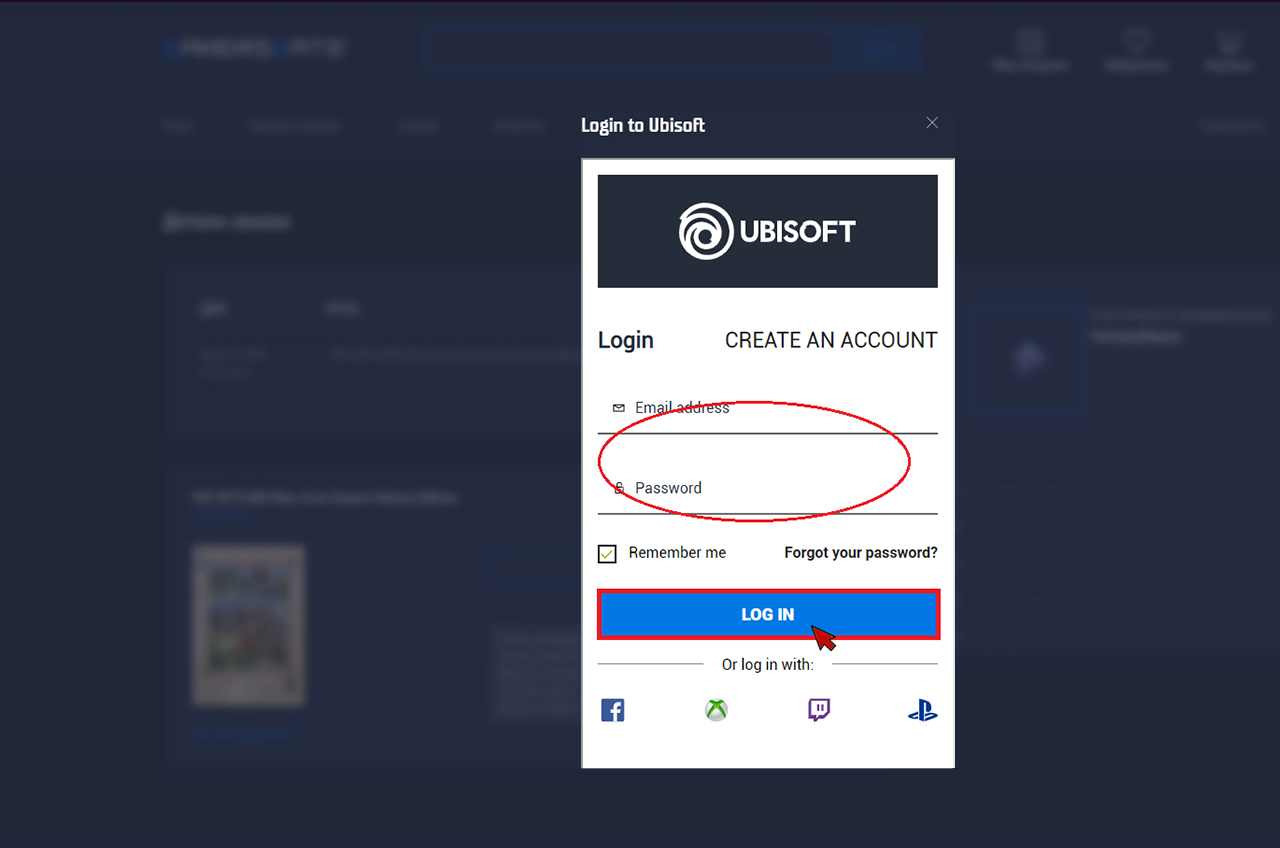Click the blurred game cover thumbnail
1280x848 pixels.
point(248,626)
